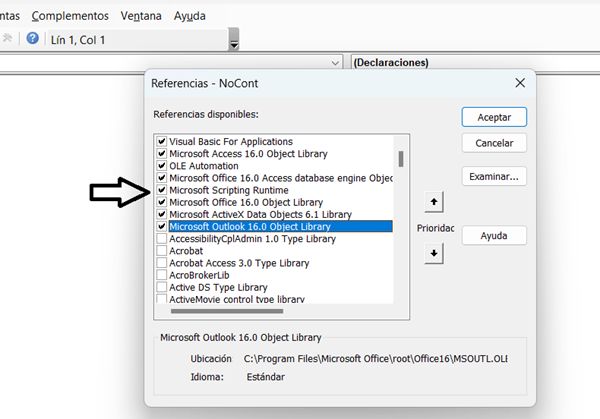Image resolution: width=600 pixels, height=419 pixels.
Task: Enable AccessibilityCplAdmin 1.0 Type Library checkbox
Action: coord(161,239)
